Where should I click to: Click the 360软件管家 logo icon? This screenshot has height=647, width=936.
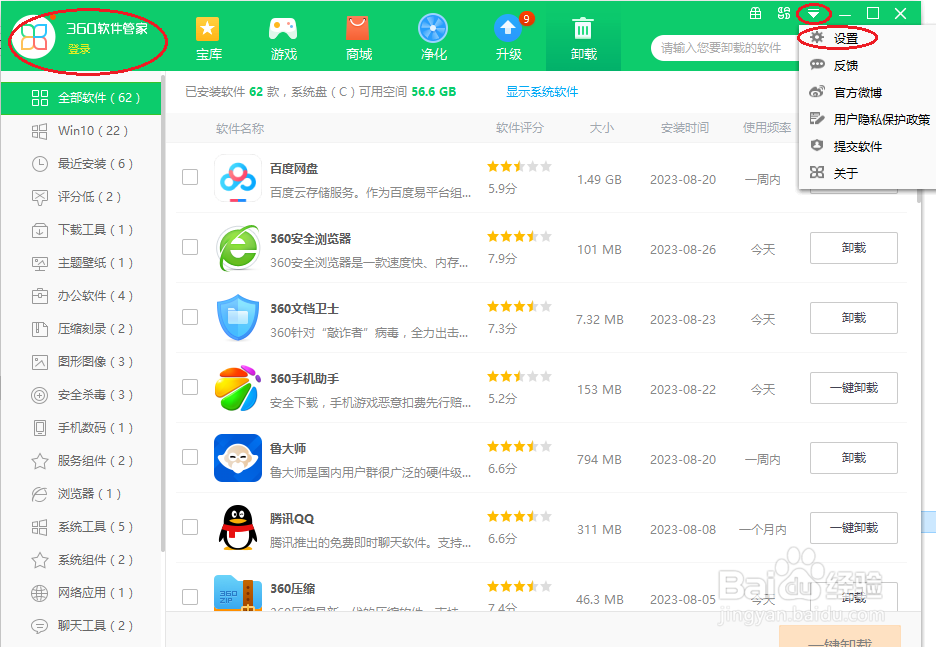coord(34,37)
